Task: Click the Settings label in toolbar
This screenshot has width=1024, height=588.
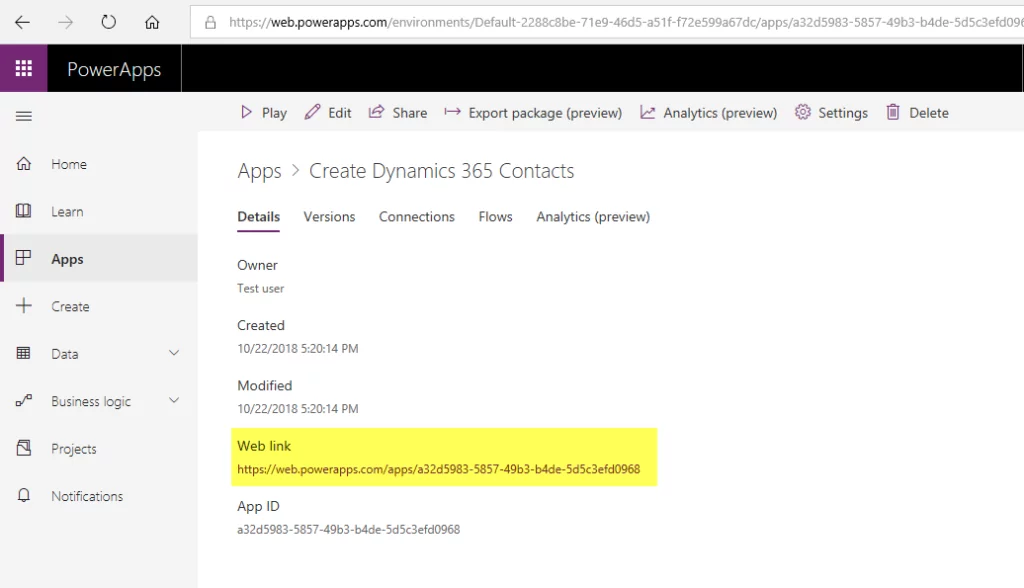Action: coord(843,113)
